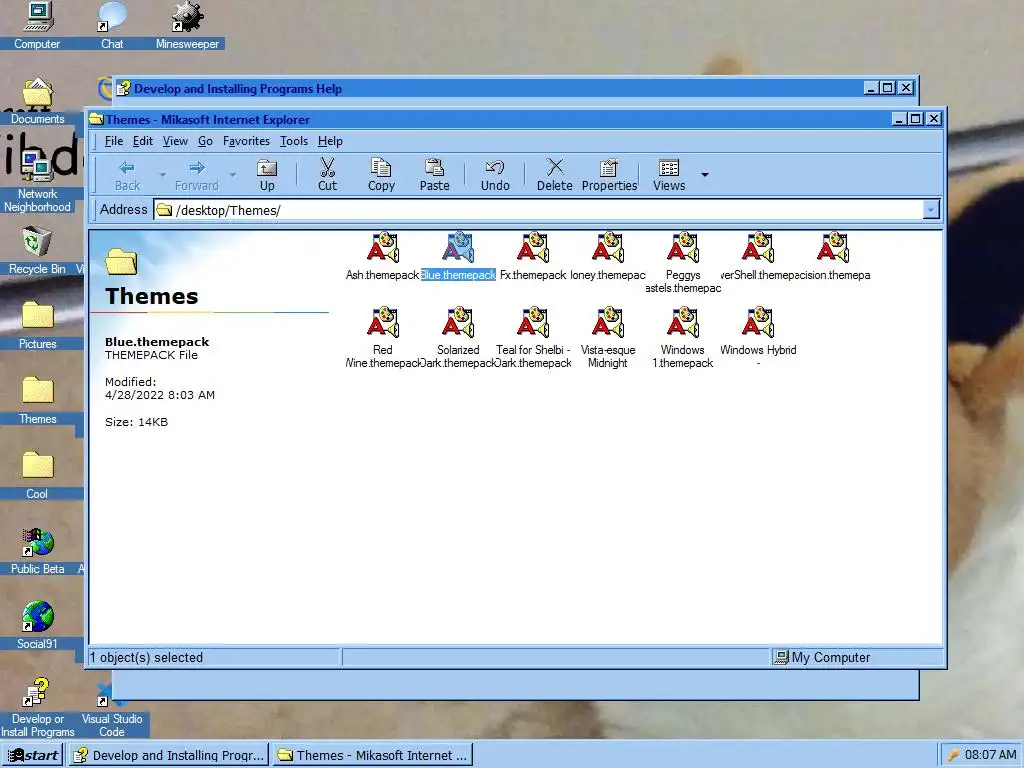1024x768 pixels.
Task: Click the Copy toolbar icon
Action: tap(381, 175)
